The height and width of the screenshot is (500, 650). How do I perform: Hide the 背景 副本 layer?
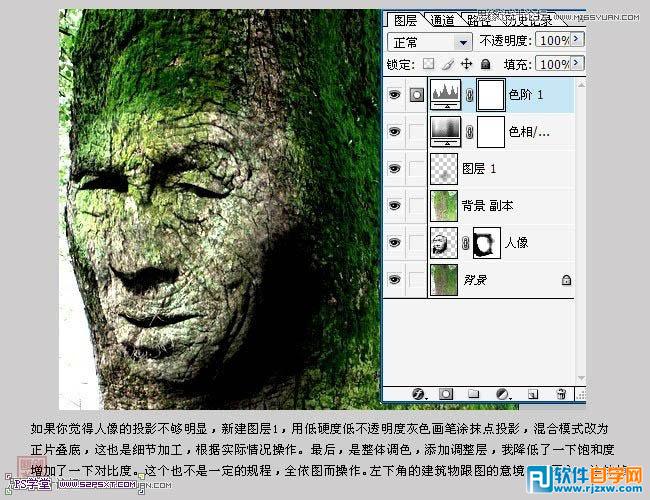tap(394, 206)
